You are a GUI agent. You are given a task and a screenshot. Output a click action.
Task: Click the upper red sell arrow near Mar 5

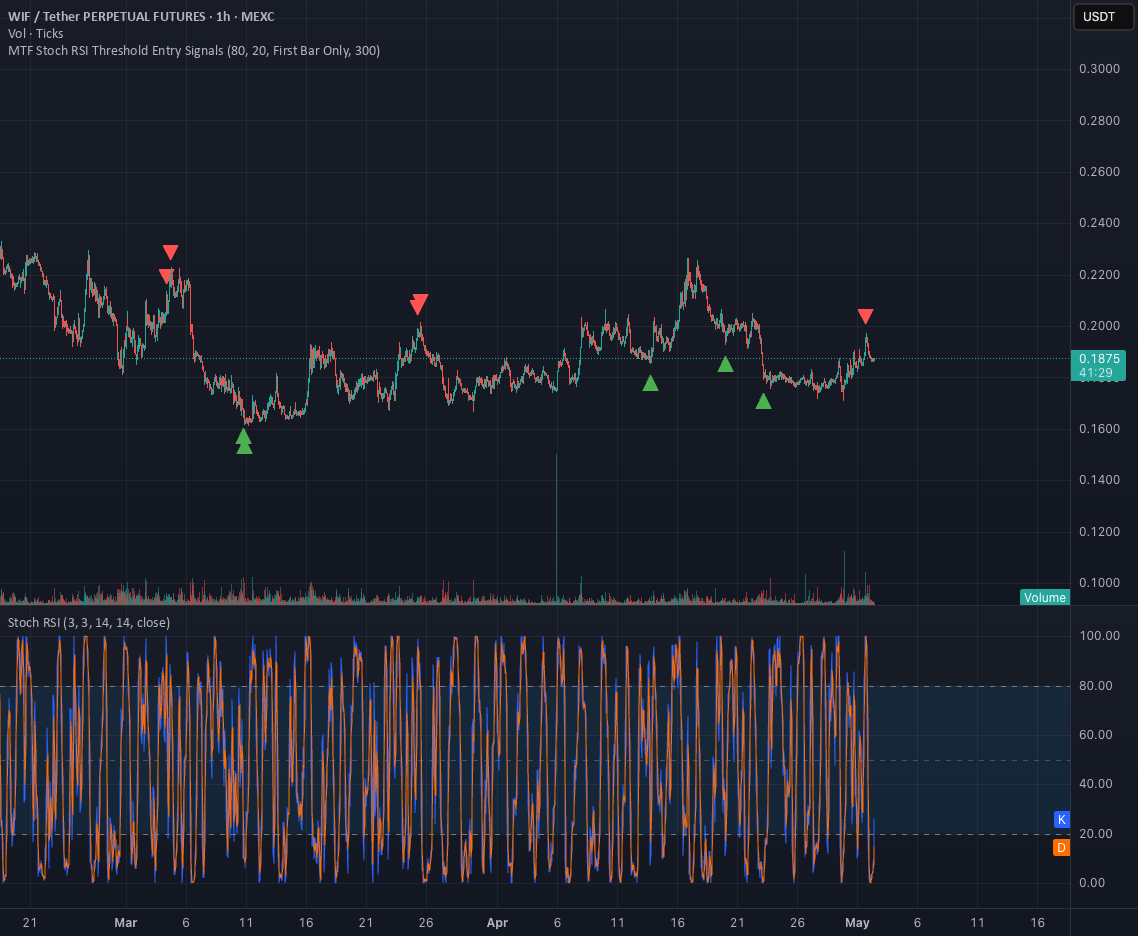click(171, 252)
